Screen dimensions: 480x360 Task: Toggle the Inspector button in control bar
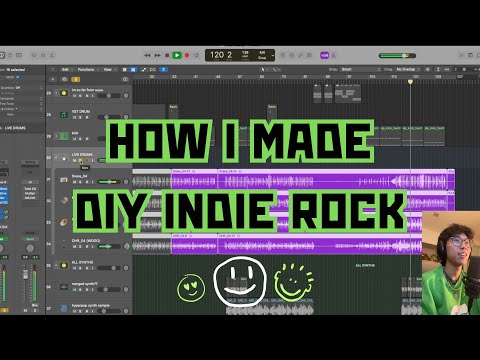(1, 55)
